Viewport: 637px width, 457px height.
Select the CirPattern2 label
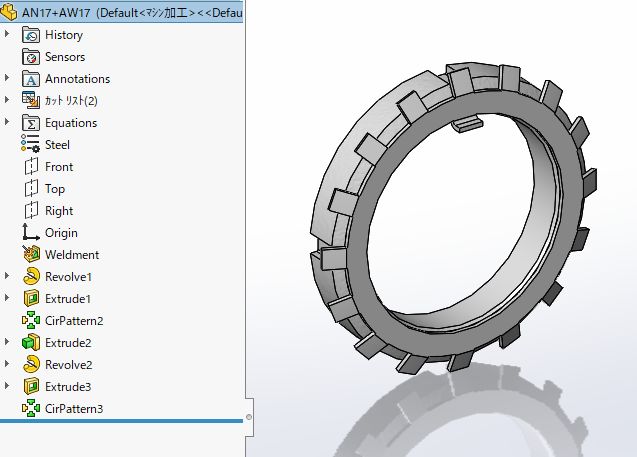tap(74, 321)
